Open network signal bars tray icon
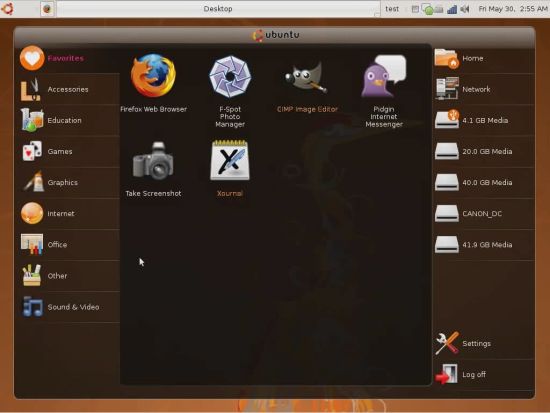550x413 pixels. click(452, 9)
